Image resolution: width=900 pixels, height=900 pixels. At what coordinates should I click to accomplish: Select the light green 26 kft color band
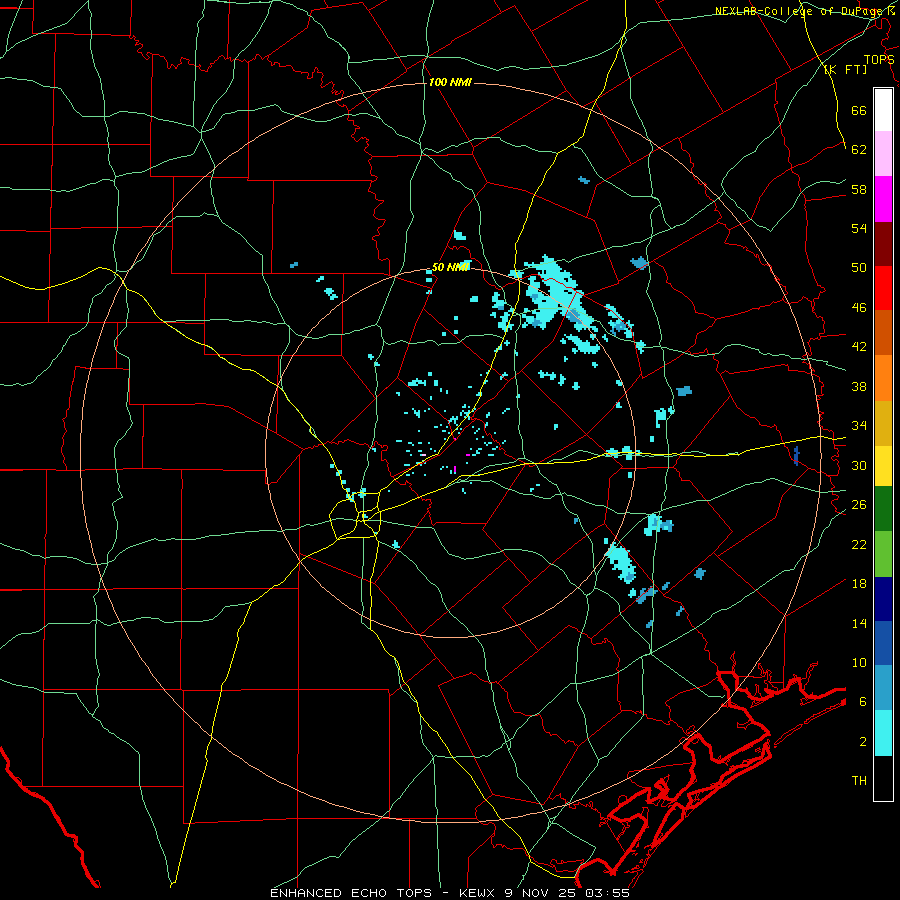coord(883,554)
